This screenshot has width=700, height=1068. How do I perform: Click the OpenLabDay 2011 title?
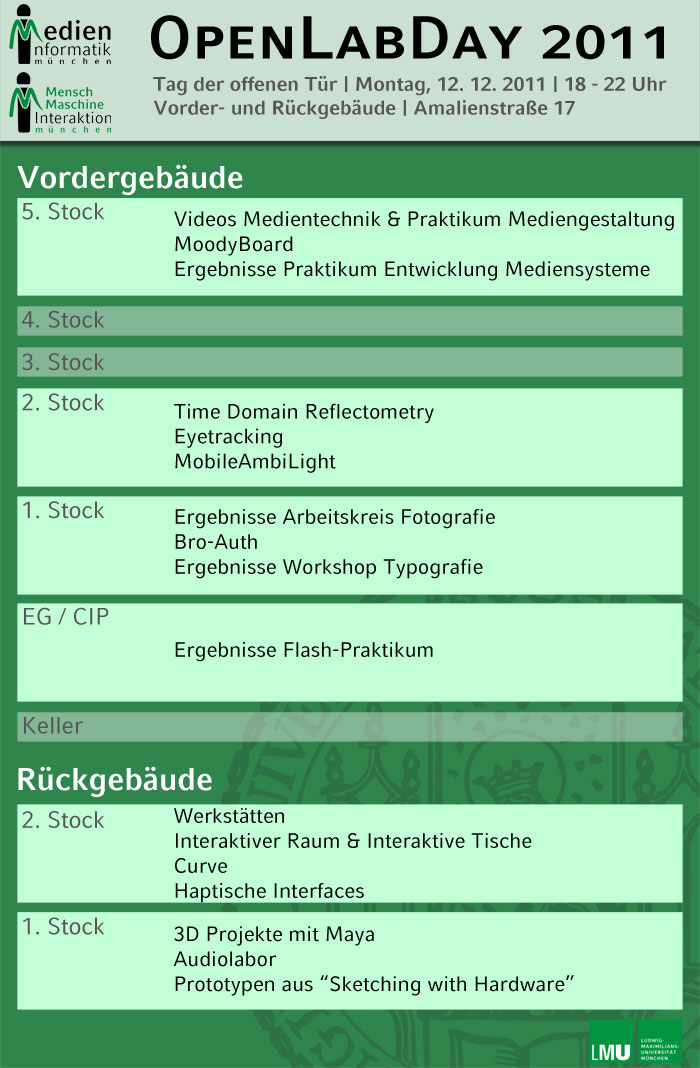409,40
